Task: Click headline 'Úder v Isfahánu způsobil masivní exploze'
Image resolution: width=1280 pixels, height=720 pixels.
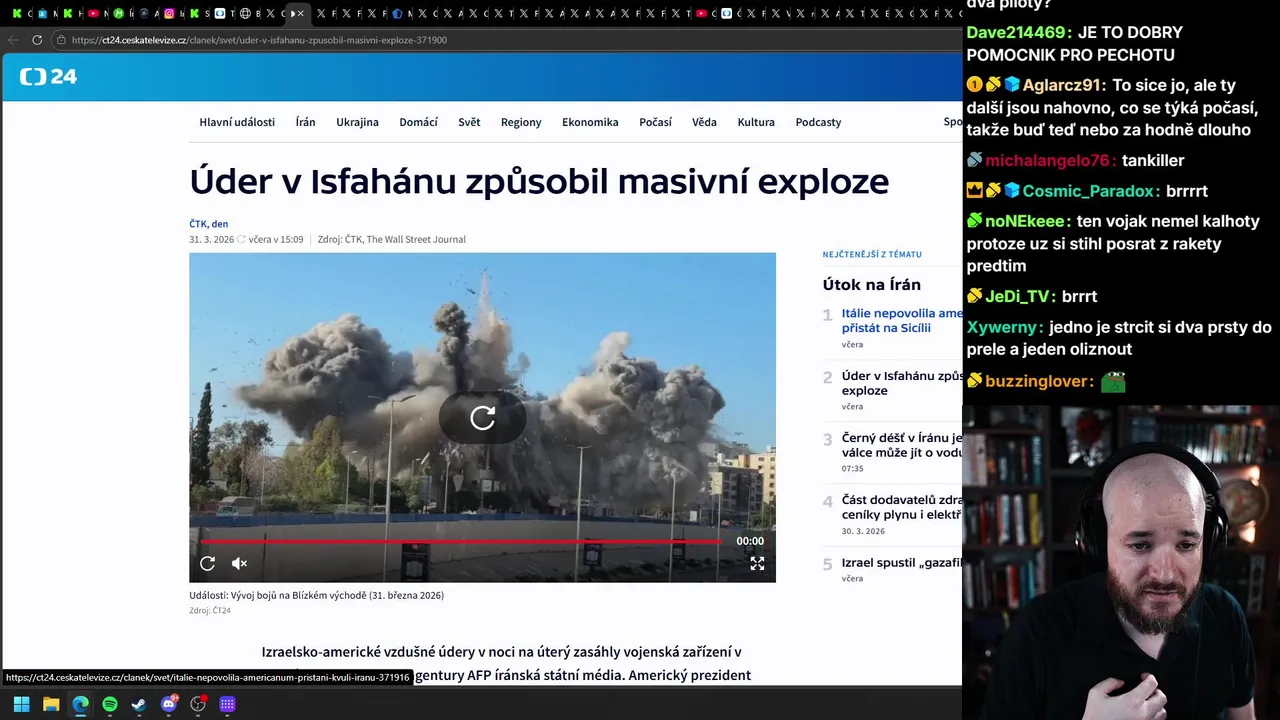Action: click(x=539, y=181)
